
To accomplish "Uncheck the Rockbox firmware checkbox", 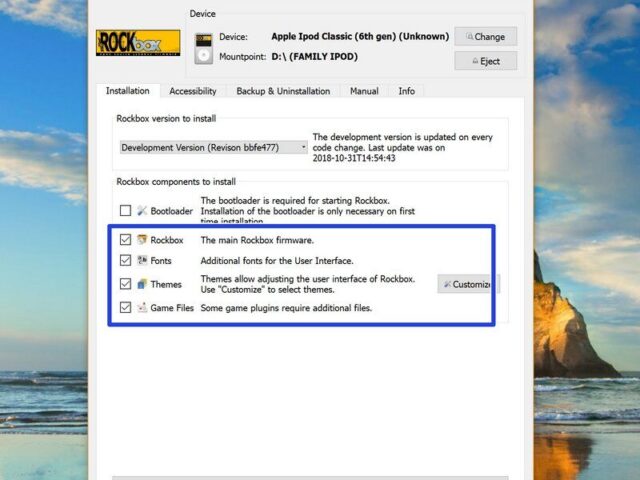I will tap(125, 240).
